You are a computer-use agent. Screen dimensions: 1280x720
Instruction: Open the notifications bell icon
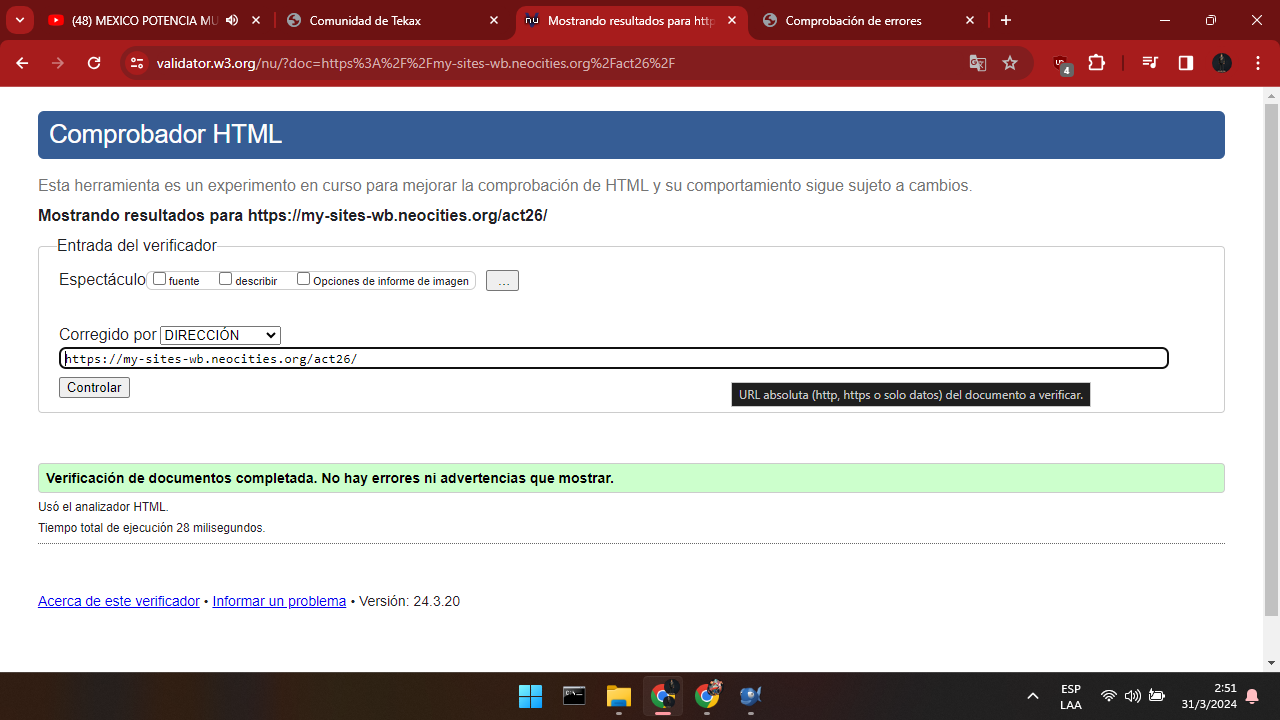point(1252,696)
